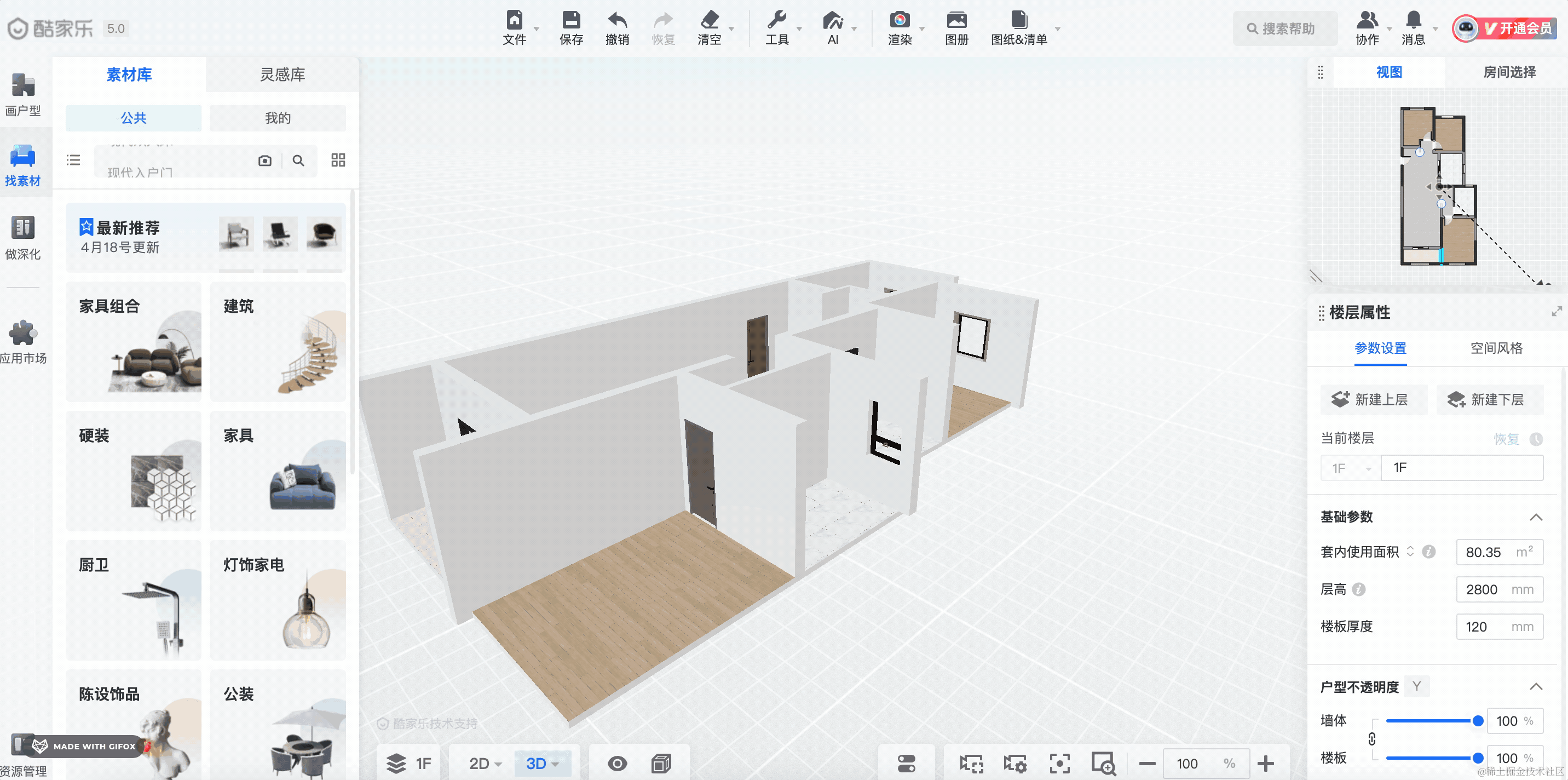Screen dimensions: 1568x780
Task: Open category list icon in library
Action: click(74, 160)
